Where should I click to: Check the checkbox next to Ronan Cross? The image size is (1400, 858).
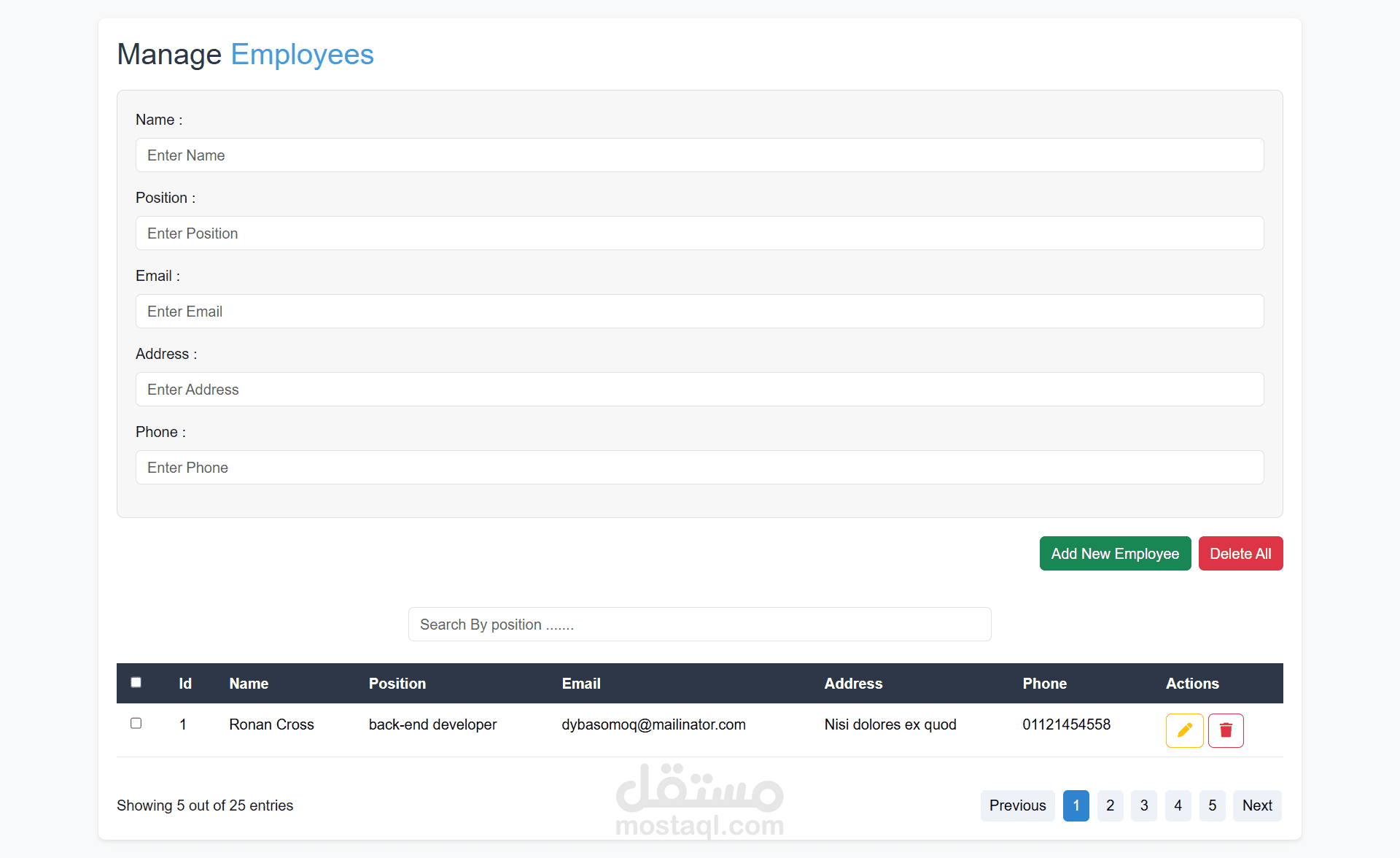coord(136,723)
